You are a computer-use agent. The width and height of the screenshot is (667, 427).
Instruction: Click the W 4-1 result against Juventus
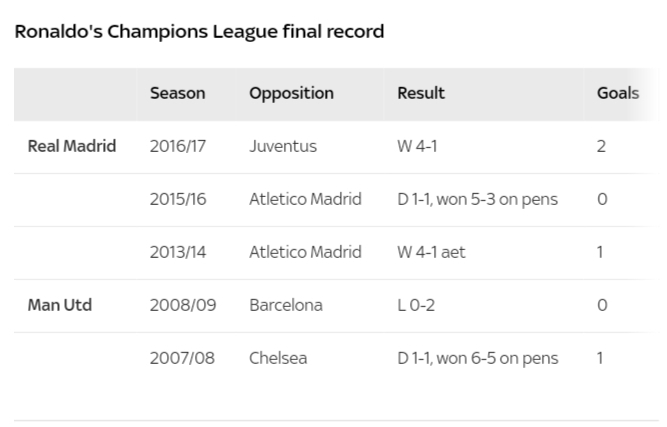[417, 146]
